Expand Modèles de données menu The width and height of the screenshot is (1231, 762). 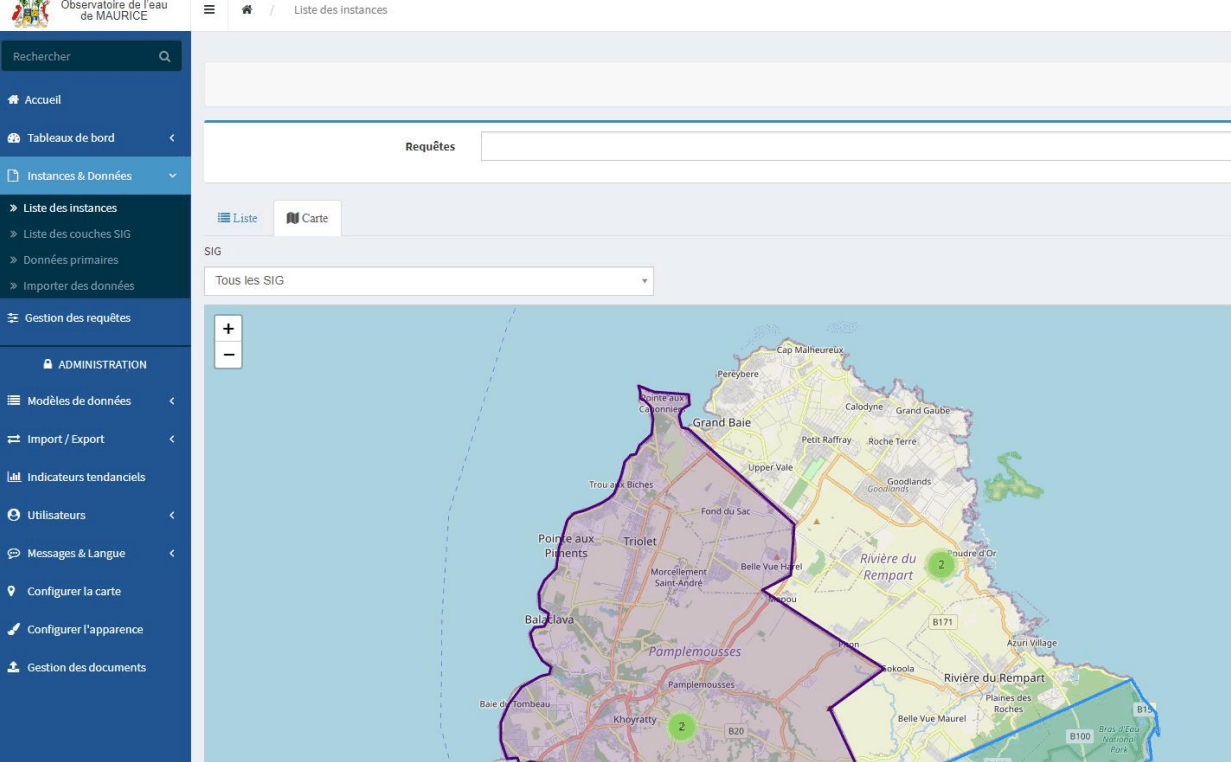coord(95,401)
